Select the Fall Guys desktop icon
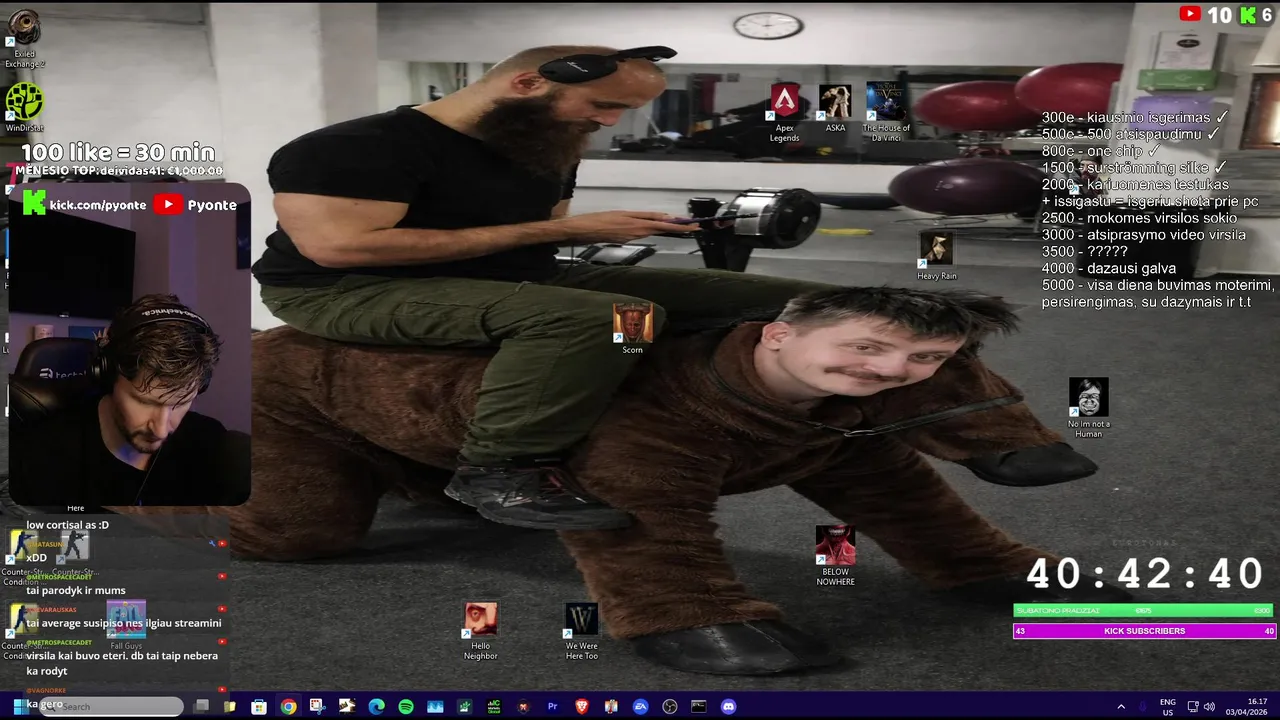Image resolution: width=1280 pixels, height=720 pixels. [126, 625]
